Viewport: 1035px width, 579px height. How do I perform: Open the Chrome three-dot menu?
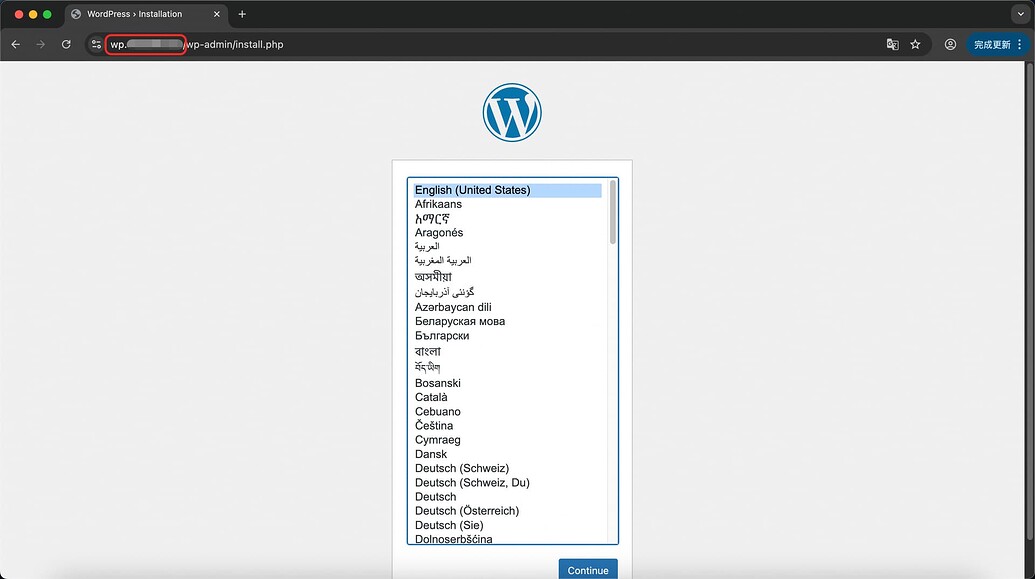tap(1020, 44)
